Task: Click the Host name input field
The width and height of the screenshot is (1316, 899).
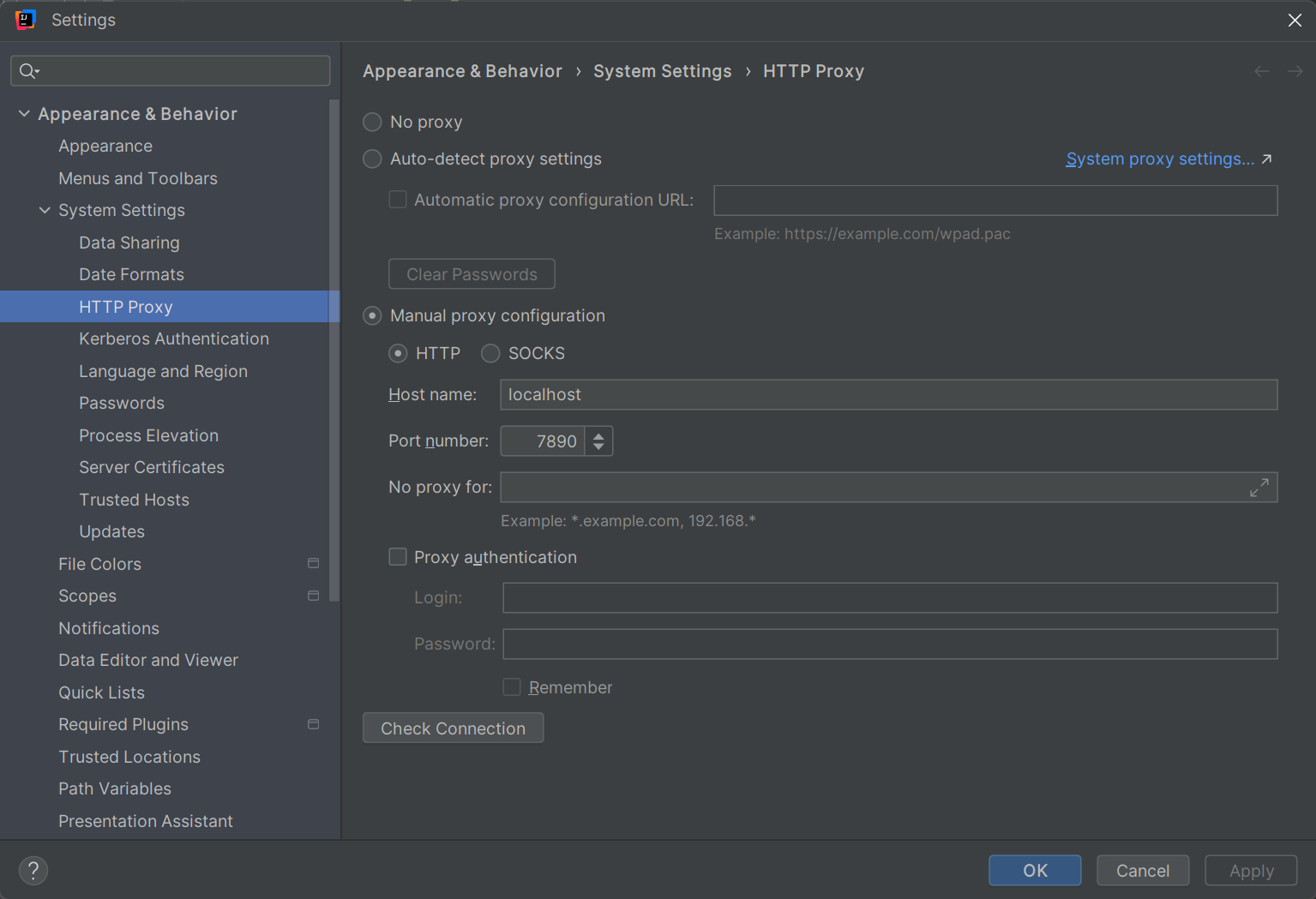Action: [888, 395]
